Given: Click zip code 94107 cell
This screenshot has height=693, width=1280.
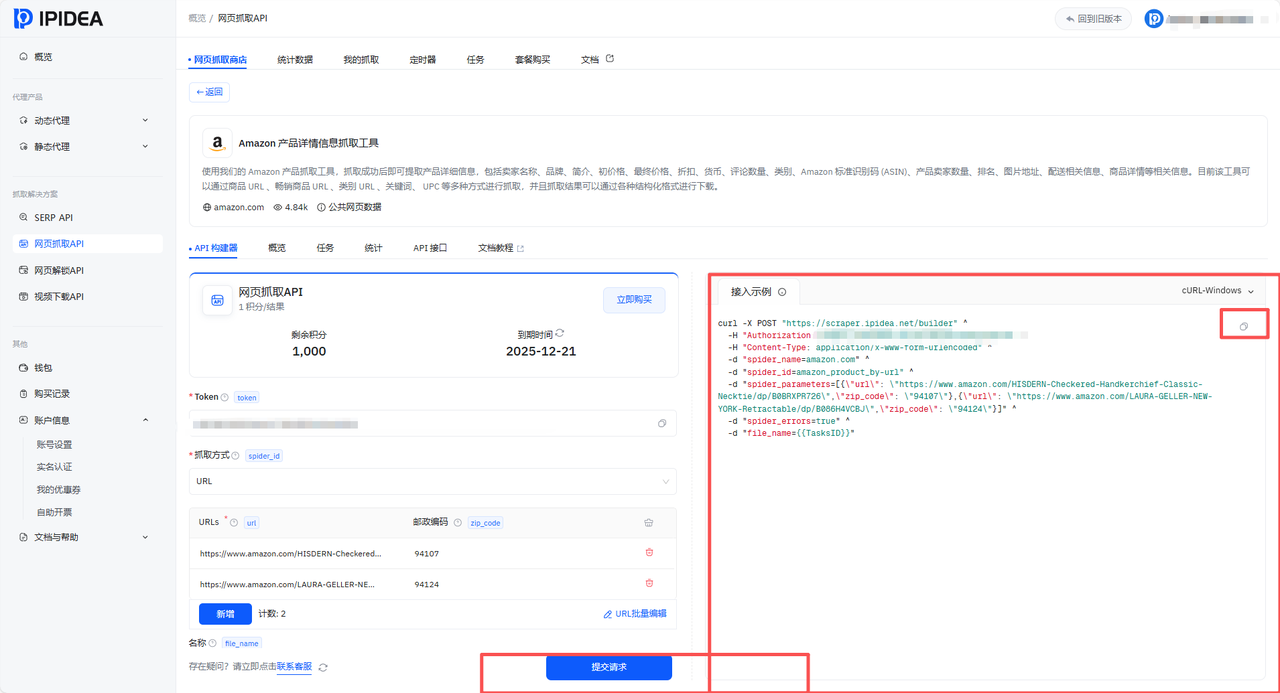Looking at the screenshot, I should coord(427,553).
